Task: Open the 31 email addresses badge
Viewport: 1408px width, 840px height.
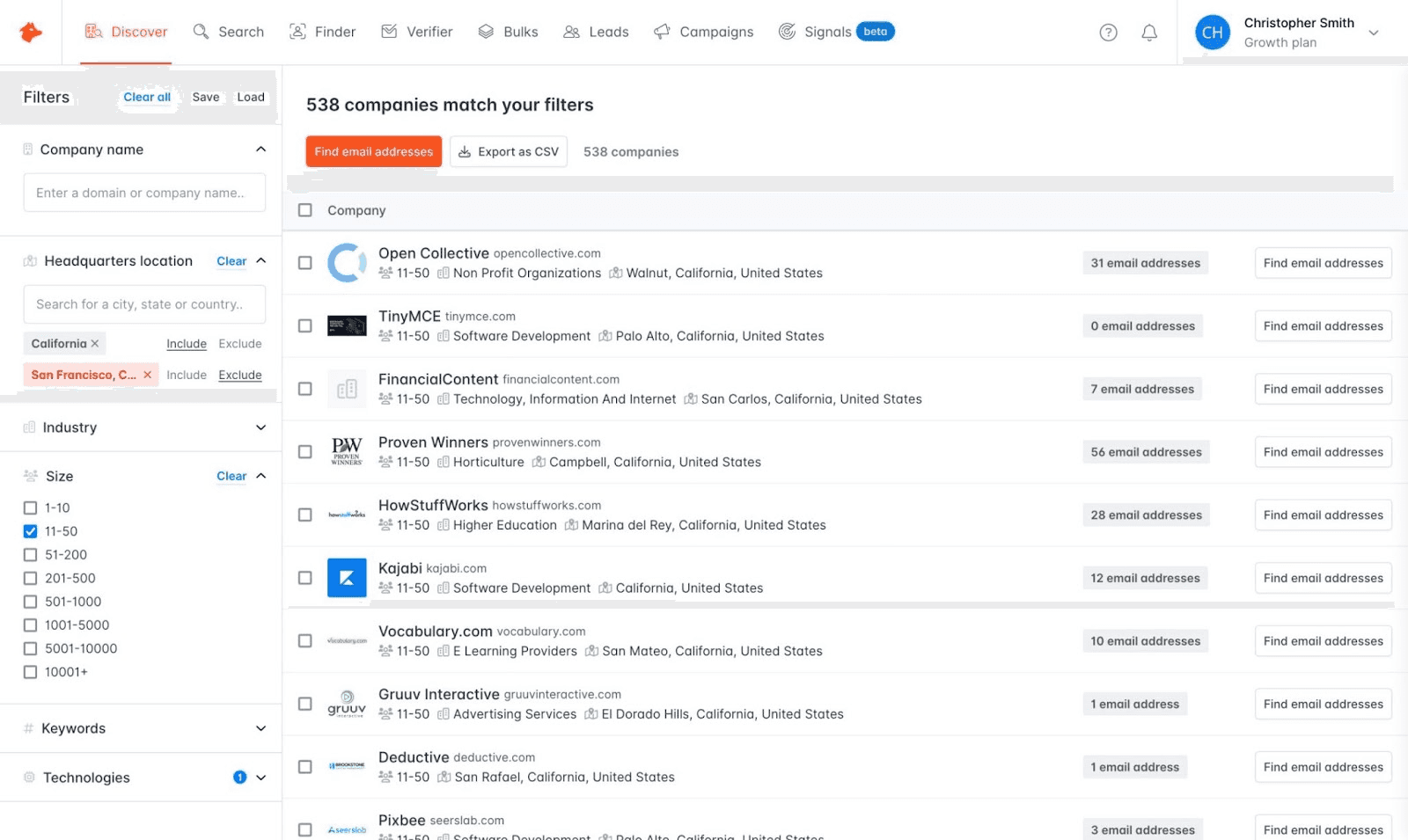Action: (1145, 263)
